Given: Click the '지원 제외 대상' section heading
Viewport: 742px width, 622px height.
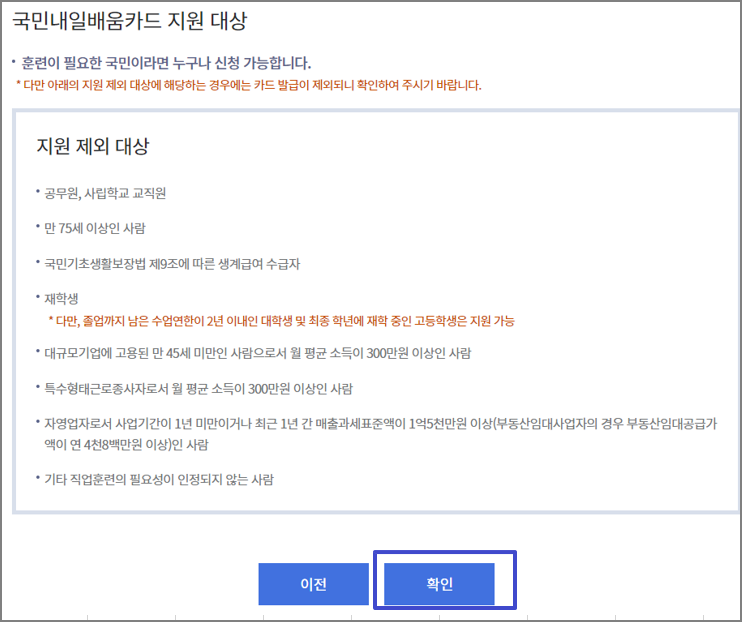Looking at the screenshot, I should click(x=93, y=146).
